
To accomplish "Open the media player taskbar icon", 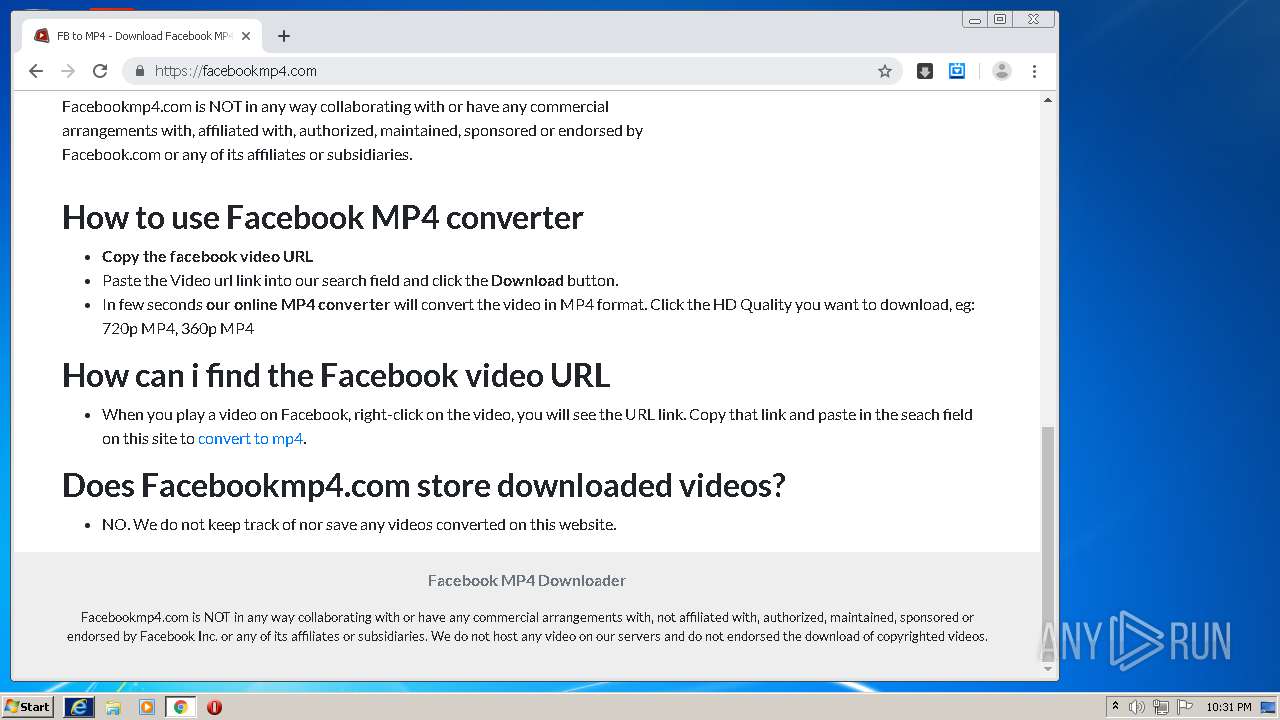I will coord(147,707).
